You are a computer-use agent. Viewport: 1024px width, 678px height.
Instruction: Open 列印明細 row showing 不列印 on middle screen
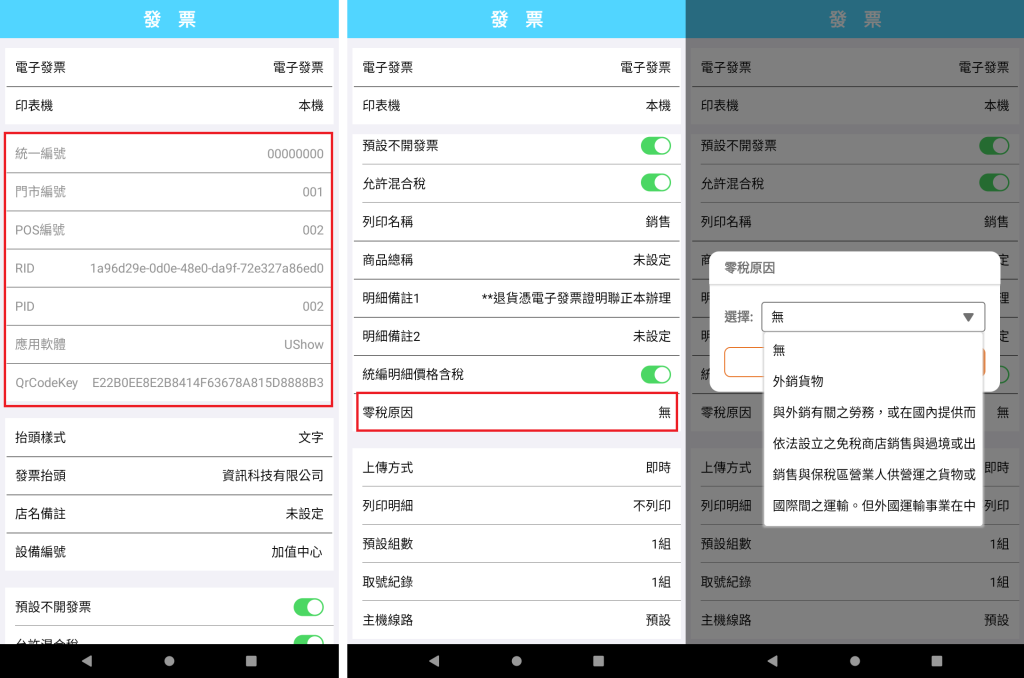(x=517, y=506)
